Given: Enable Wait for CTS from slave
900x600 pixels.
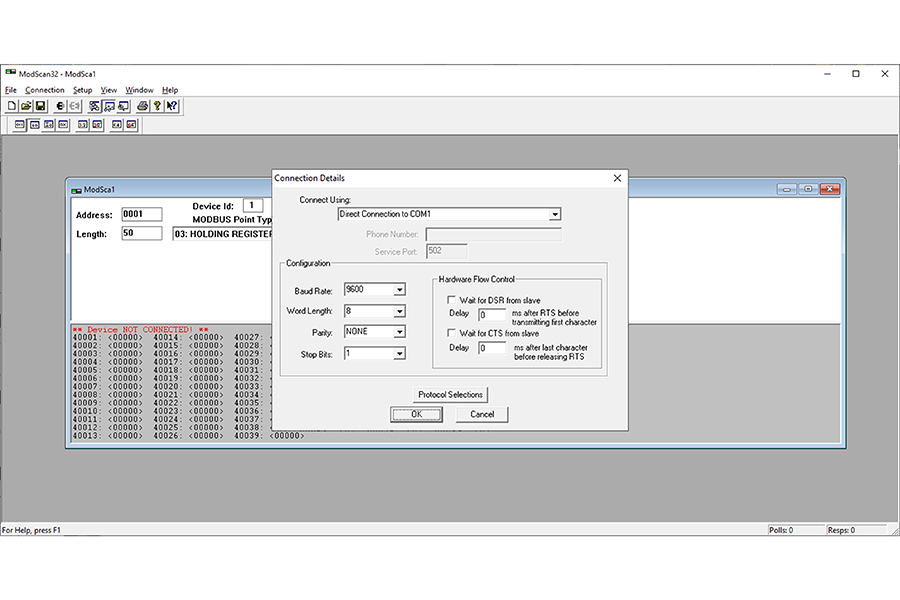Looking at the screenshot, I should (451, 333).
